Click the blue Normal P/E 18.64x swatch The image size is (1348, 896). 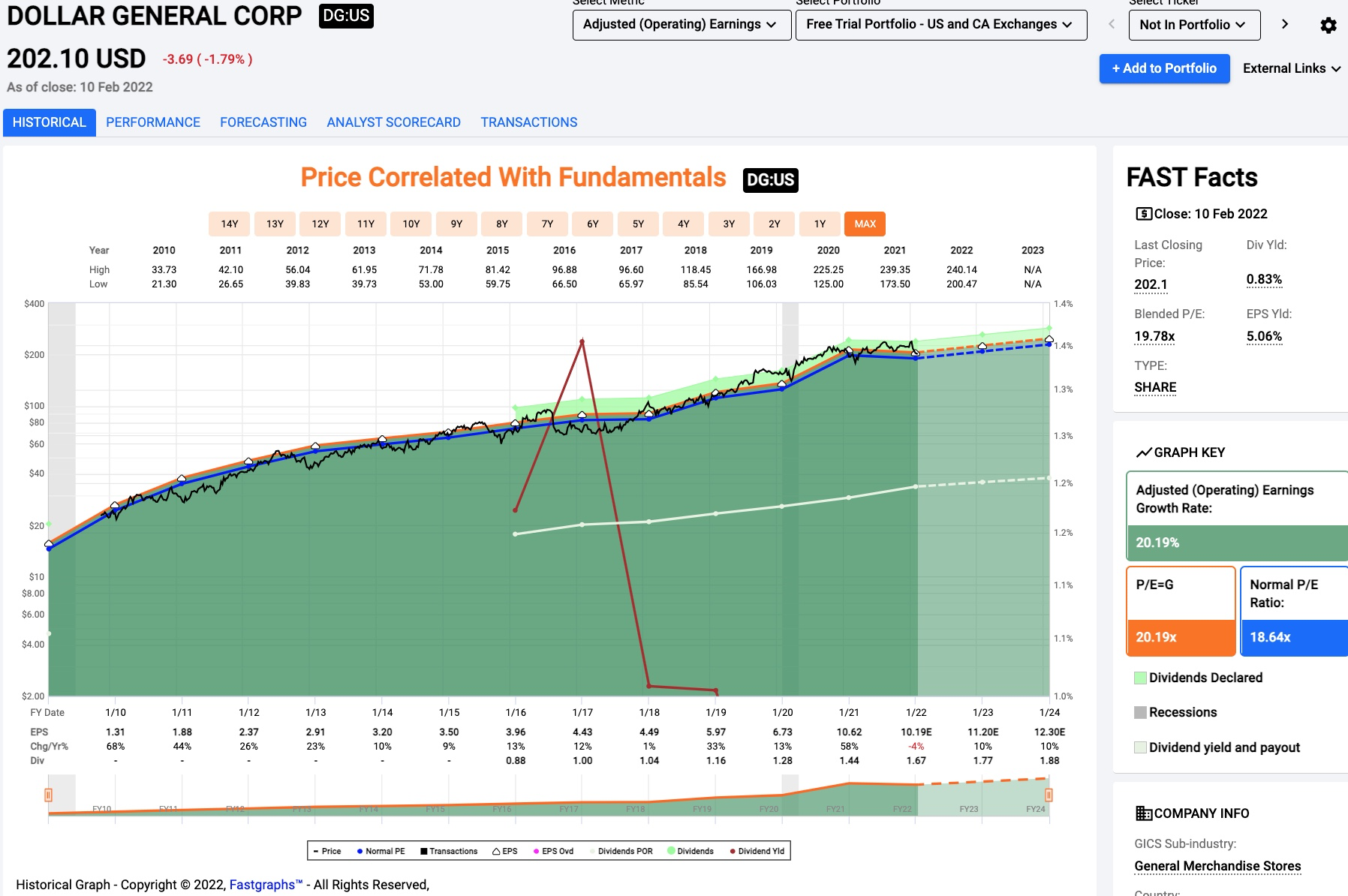(x=1295, y=637)
